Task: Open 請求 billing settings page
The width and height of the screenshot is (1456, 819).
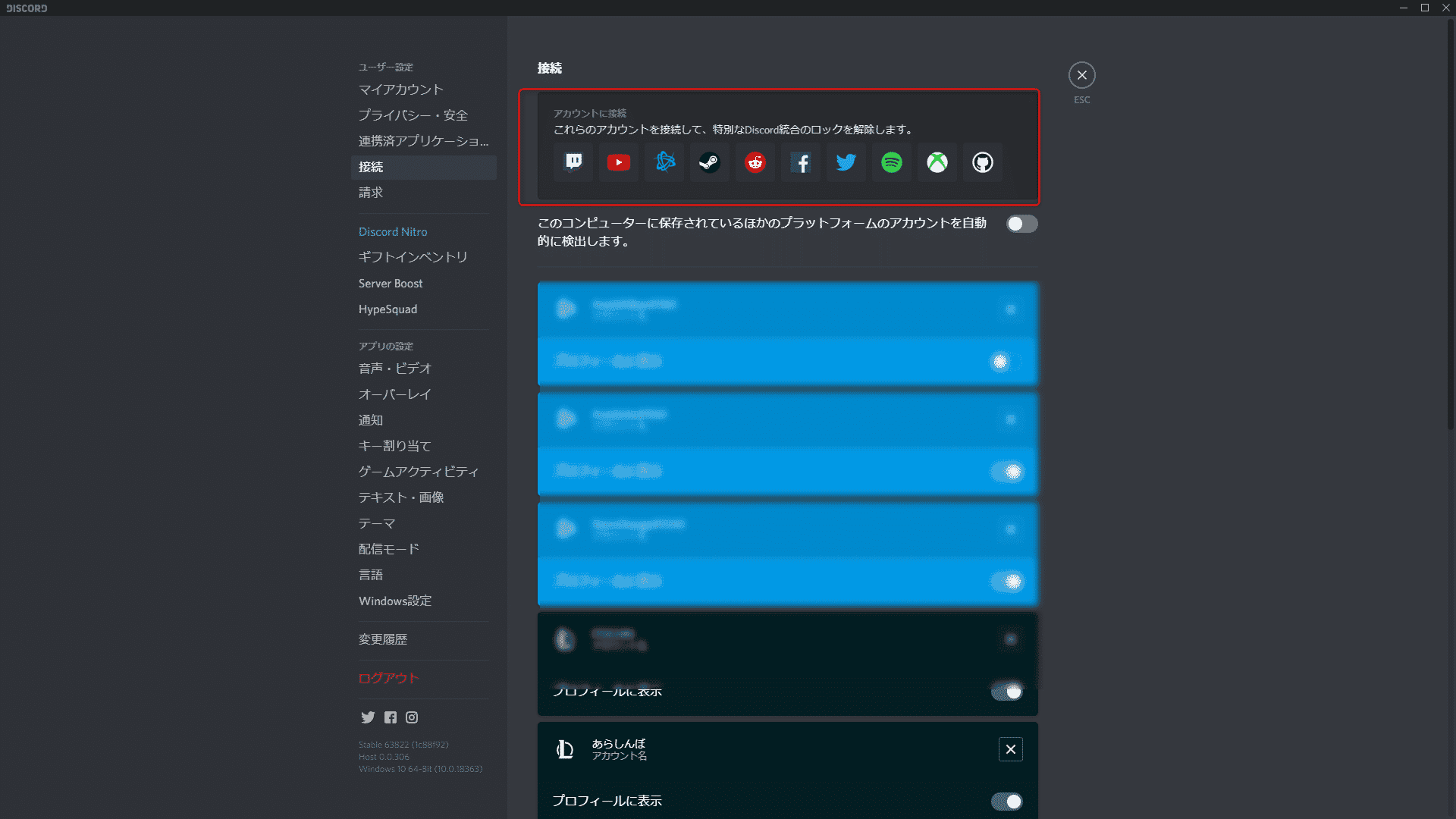Action: [371, 192]
